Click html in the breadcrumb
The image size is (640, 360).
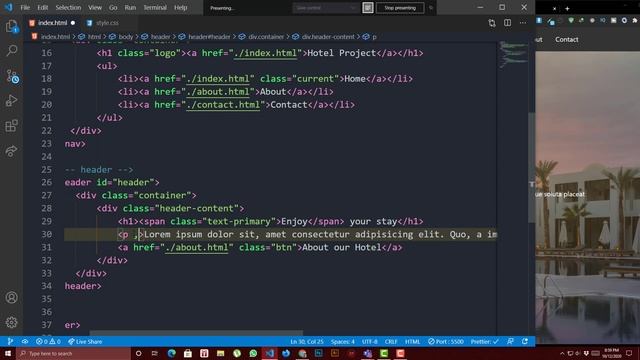[x=94, y=37]
